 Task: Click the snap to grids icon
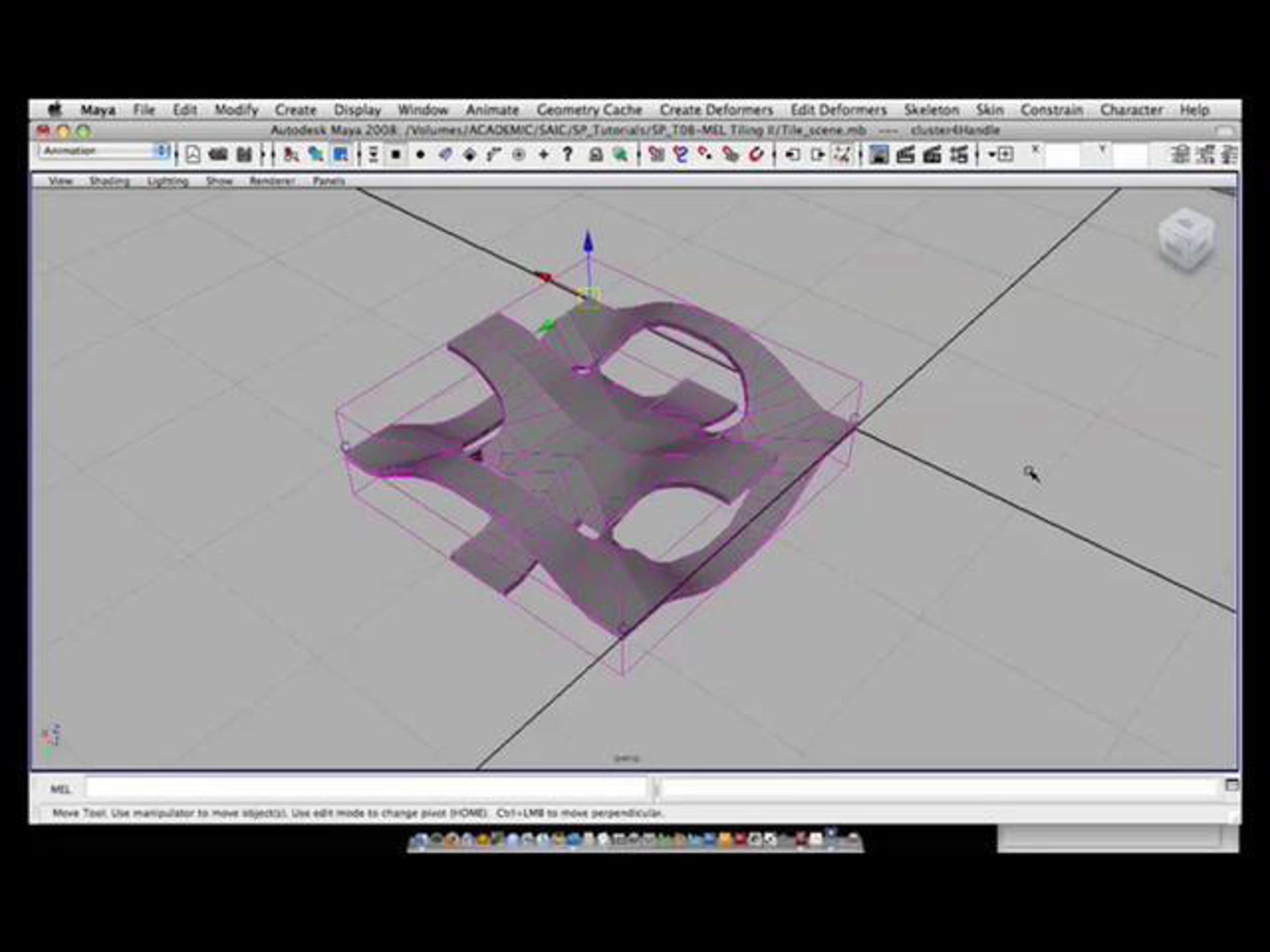[x=656, y=154]
